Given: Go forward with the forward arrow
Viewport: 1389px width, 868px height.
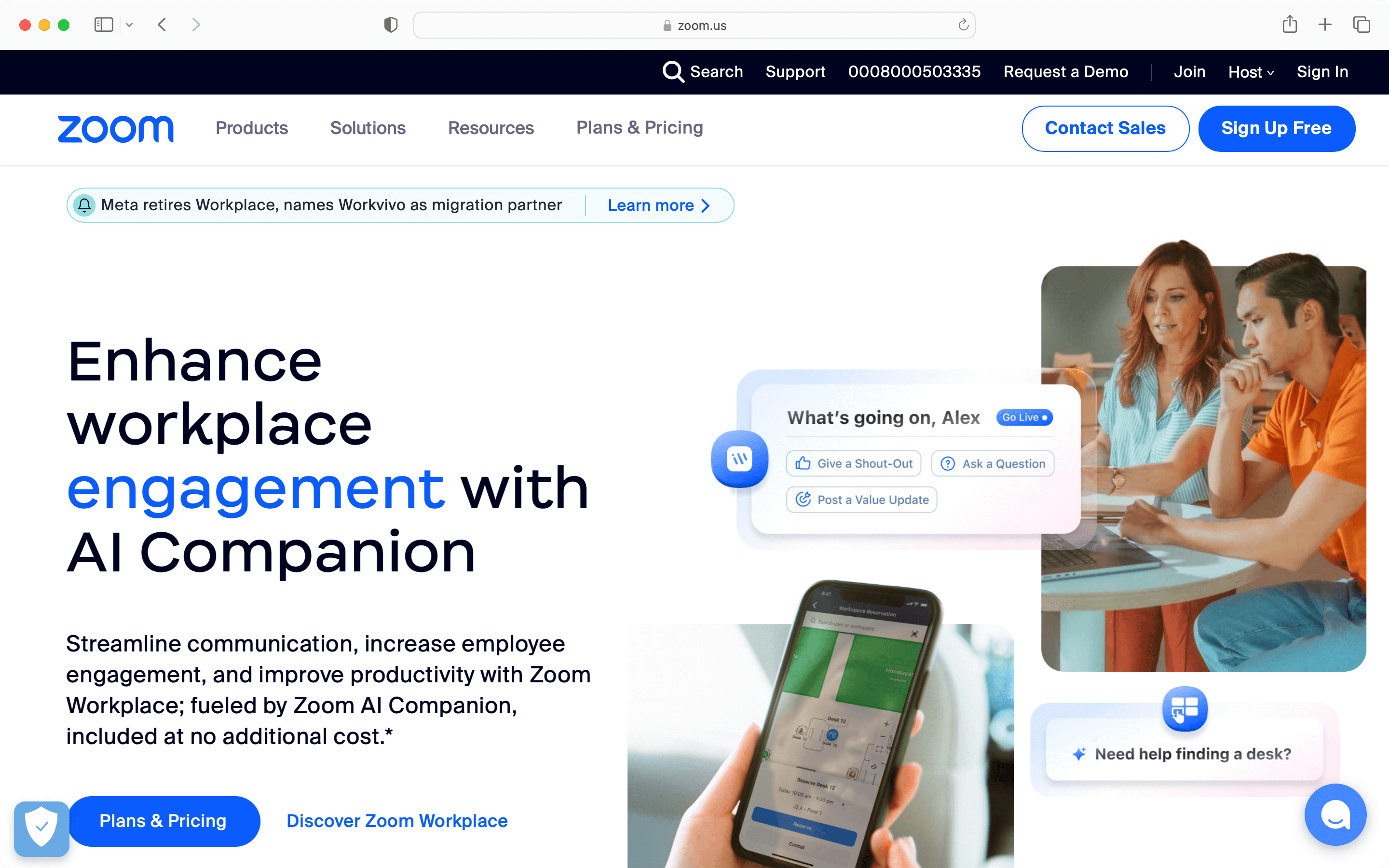Looking at the screenshot, I should click(196, 25).
